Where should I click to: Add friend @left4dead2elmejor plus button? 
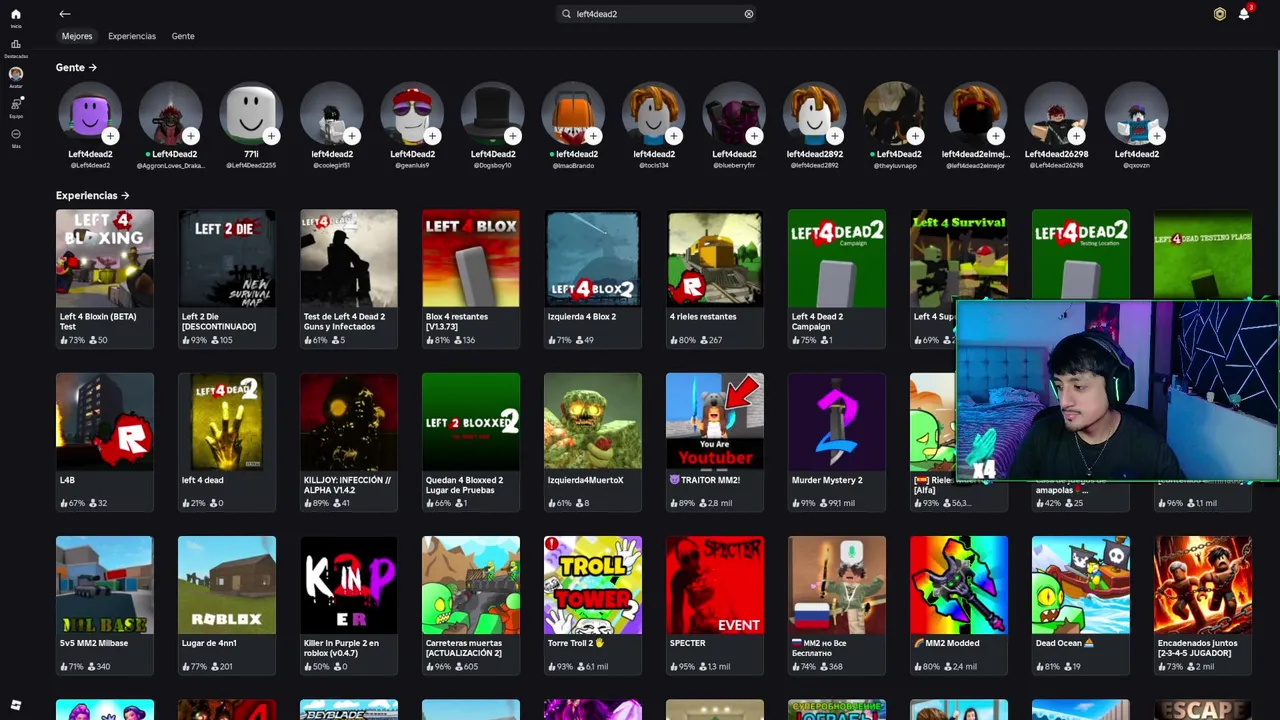[995, 136]
